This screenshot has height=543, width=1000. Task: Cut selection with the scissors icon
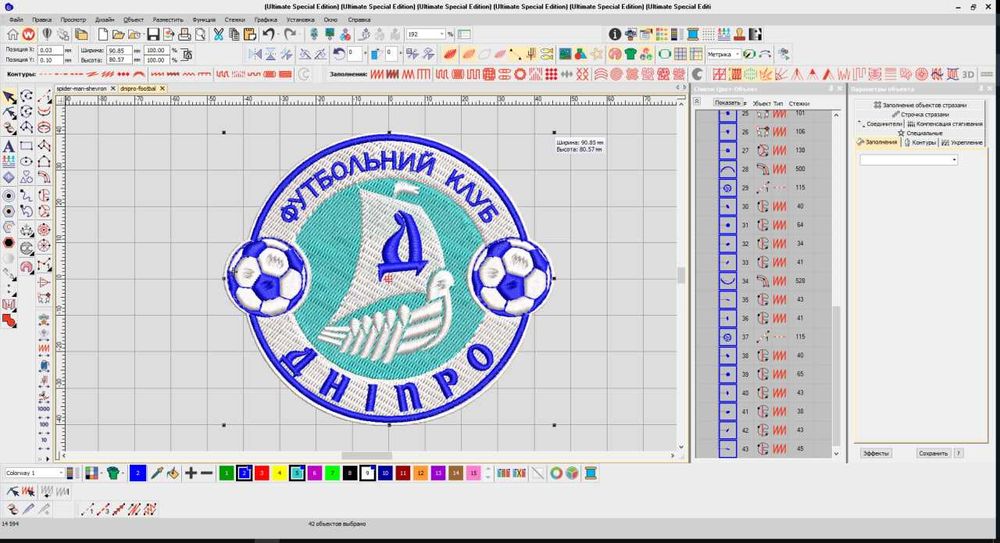tap(218, 34)
